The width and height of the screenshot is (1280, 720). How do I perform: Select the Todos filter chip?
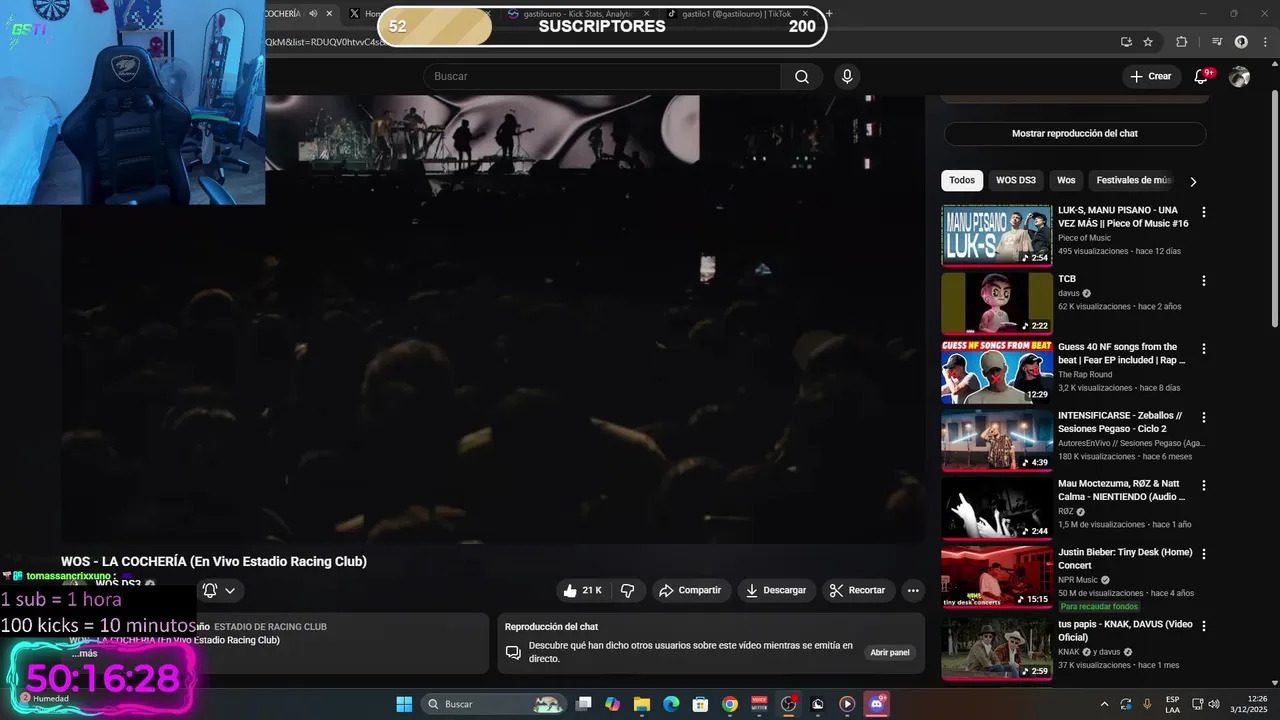(962, 181)
